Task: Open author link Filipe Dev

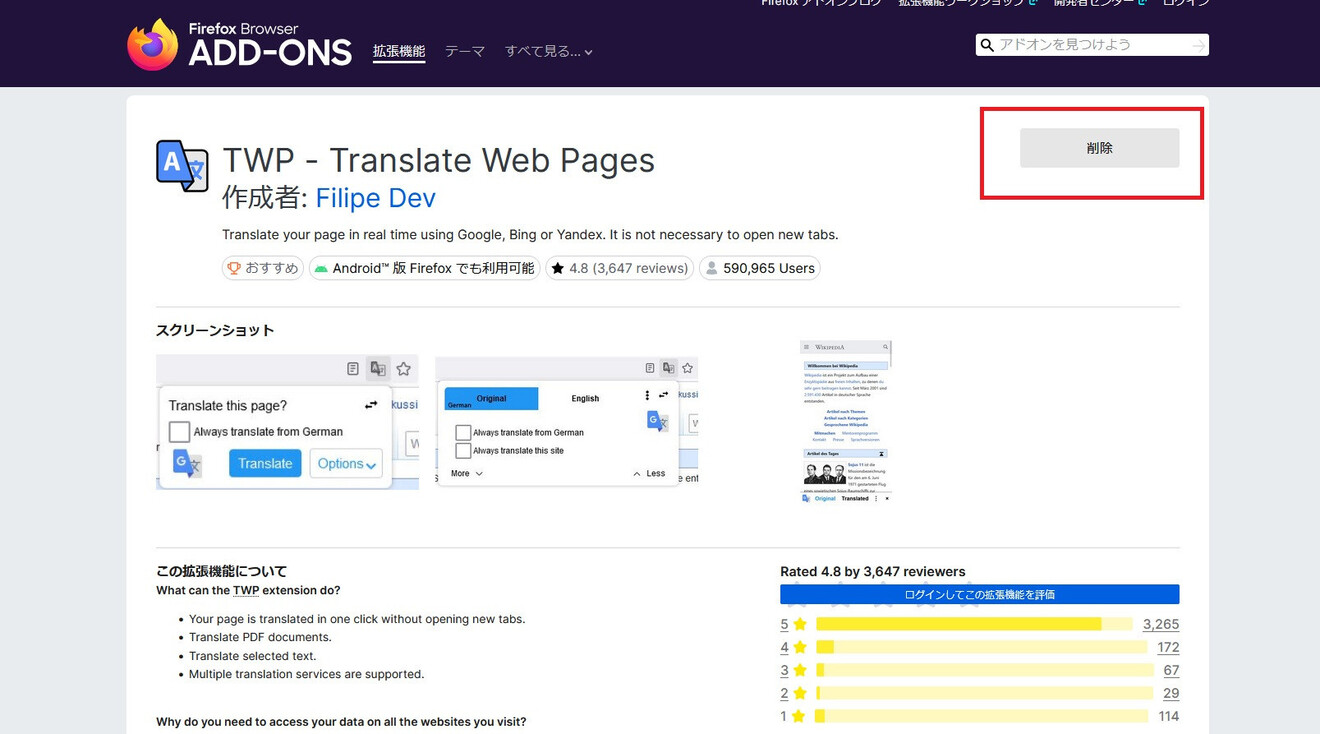Action: [375, 198]
